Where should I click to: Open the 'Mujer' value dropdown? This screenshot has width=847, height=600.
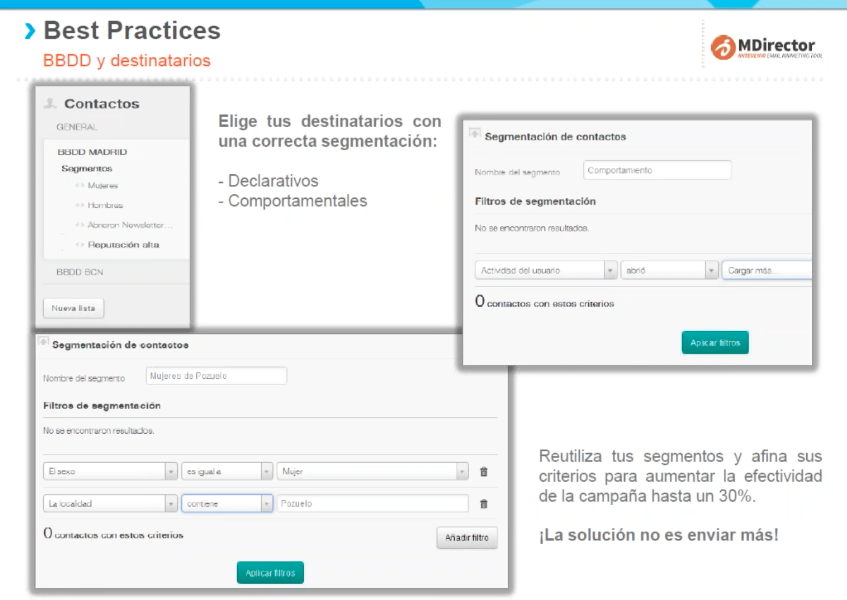373,471
